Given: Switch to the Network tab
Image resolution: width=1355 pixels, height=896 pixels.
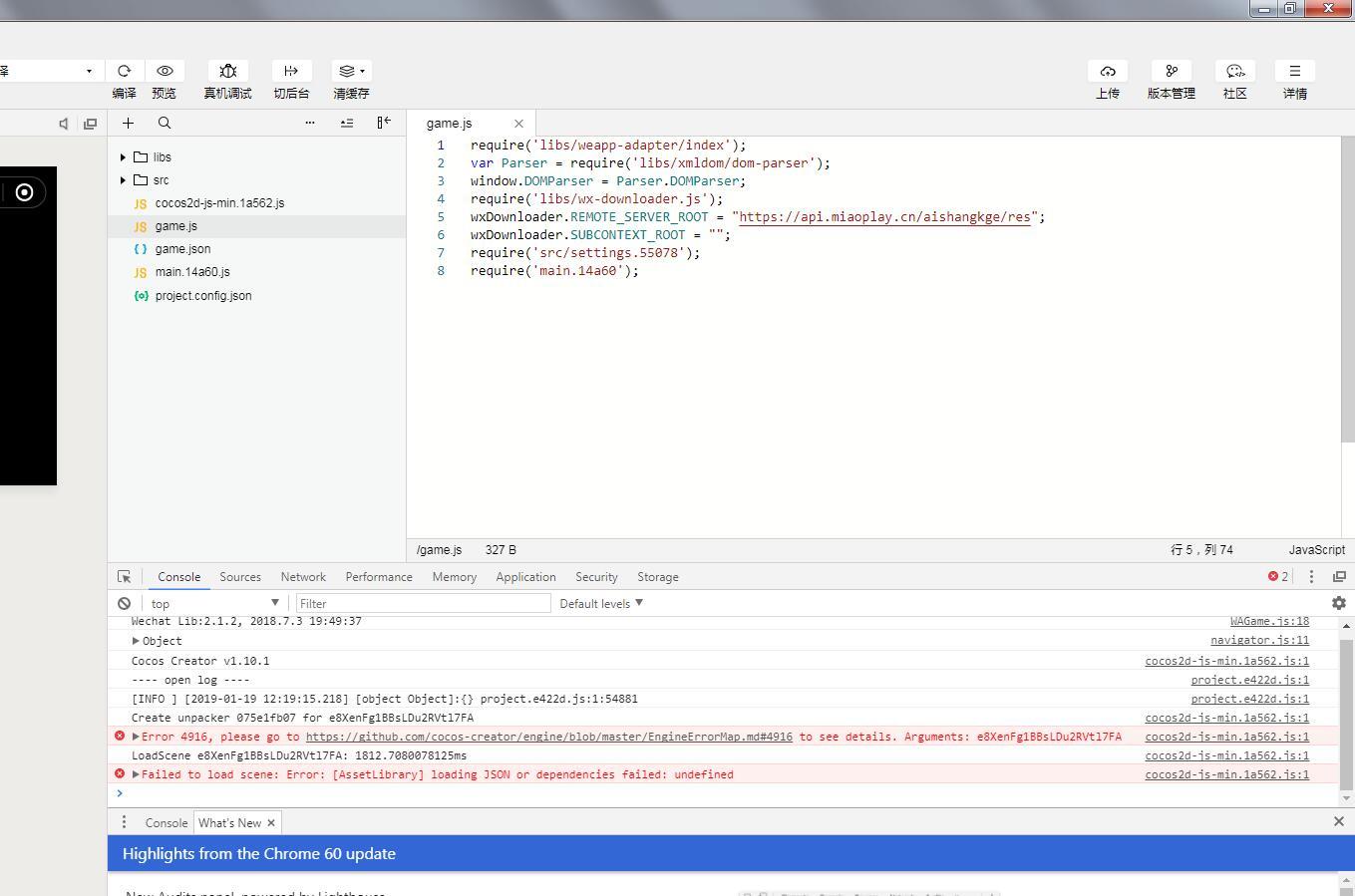Looking at the screenshot, I should click(x=303, y=577).
